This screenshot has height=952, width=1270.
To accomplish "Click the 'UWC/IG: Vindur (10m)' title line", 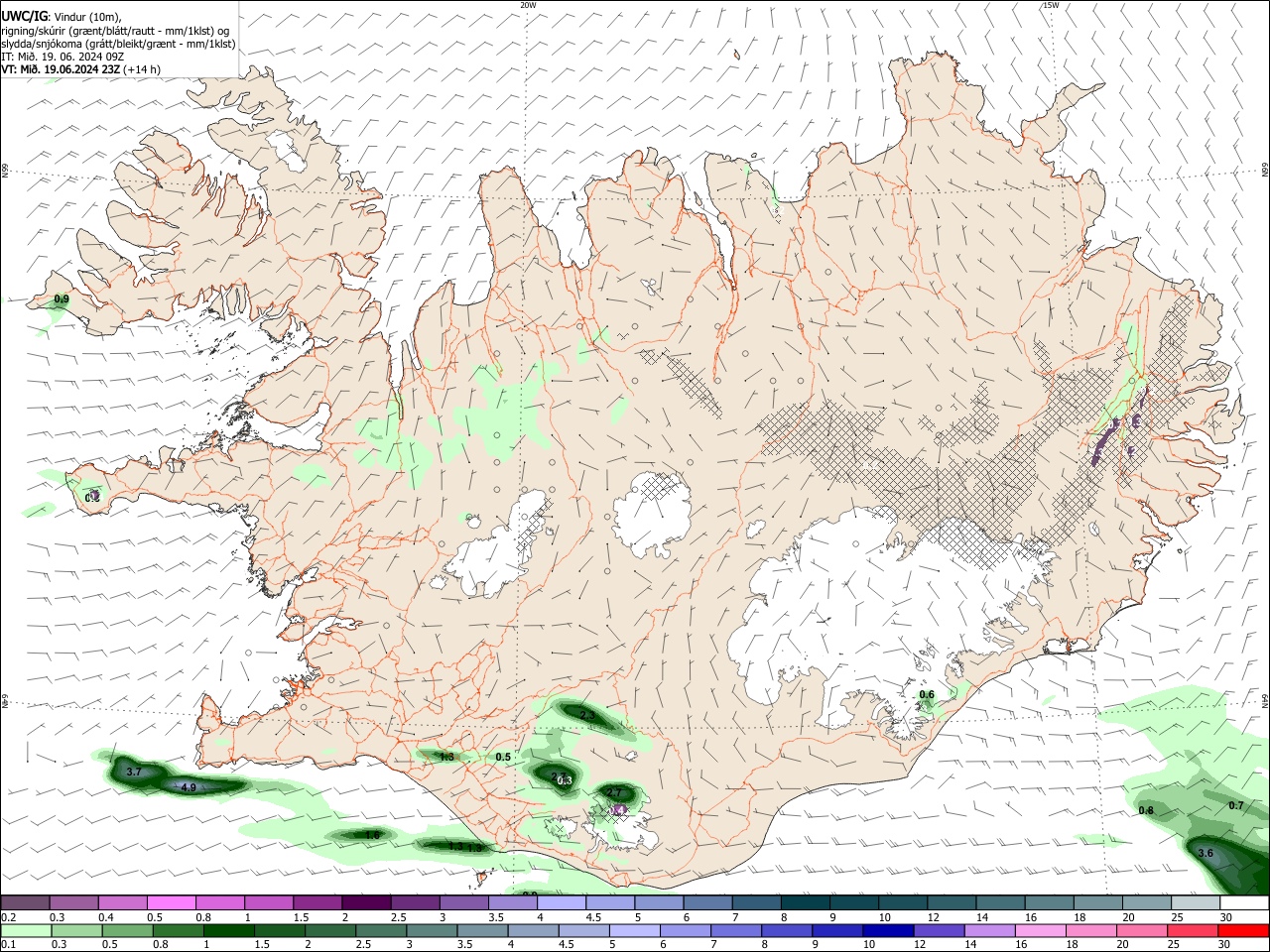I will 62,17.
